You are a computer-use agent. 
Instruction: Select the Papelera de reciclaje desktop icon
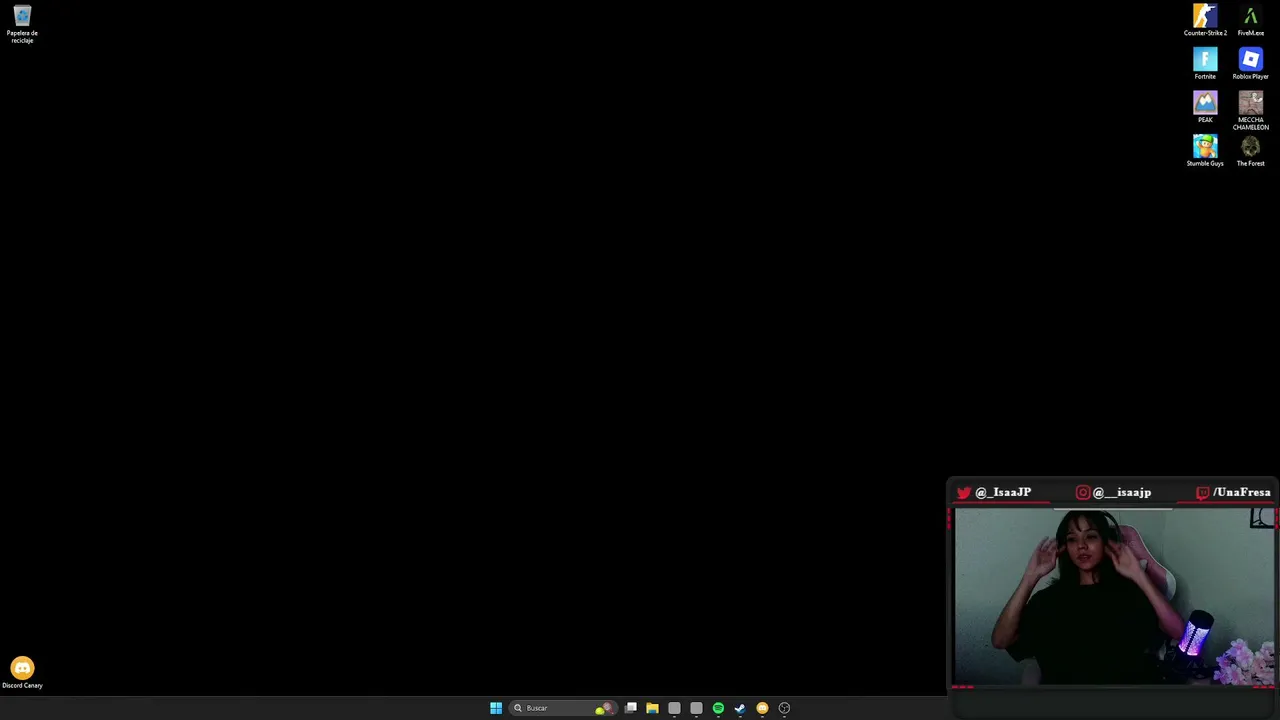tap(22, 25)
